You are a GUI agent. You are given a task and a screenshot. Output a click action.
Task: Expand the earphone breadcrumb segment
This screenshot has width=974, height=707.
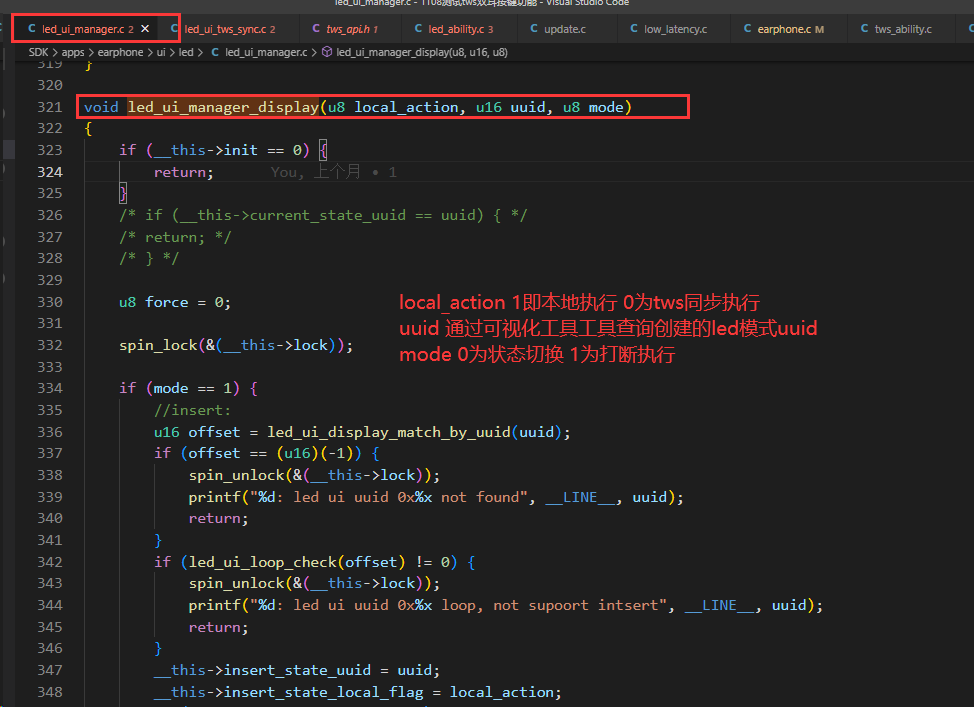[121, 52]
